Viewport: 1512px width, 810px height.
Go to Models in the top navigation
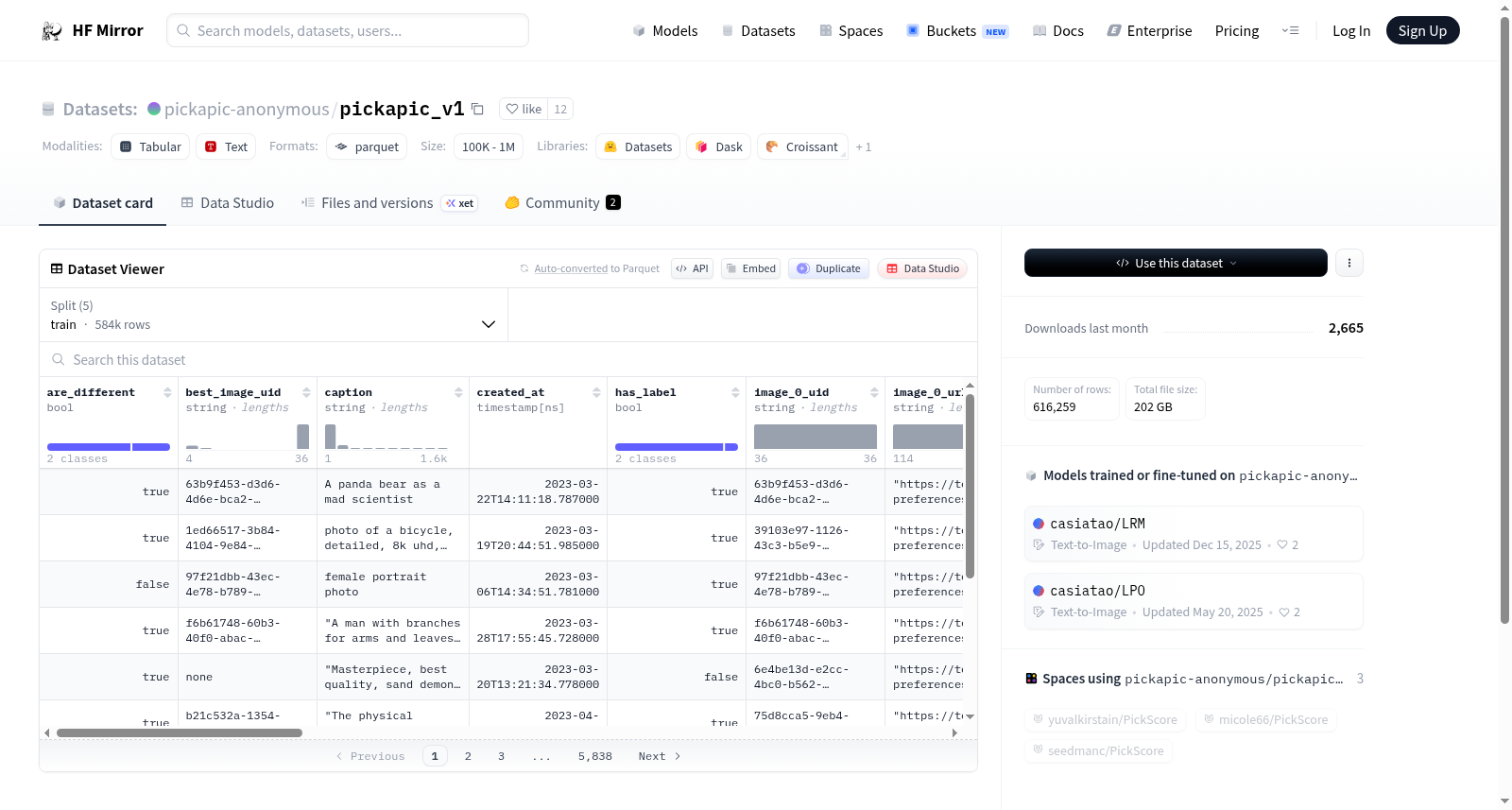[x=665, y=31]
